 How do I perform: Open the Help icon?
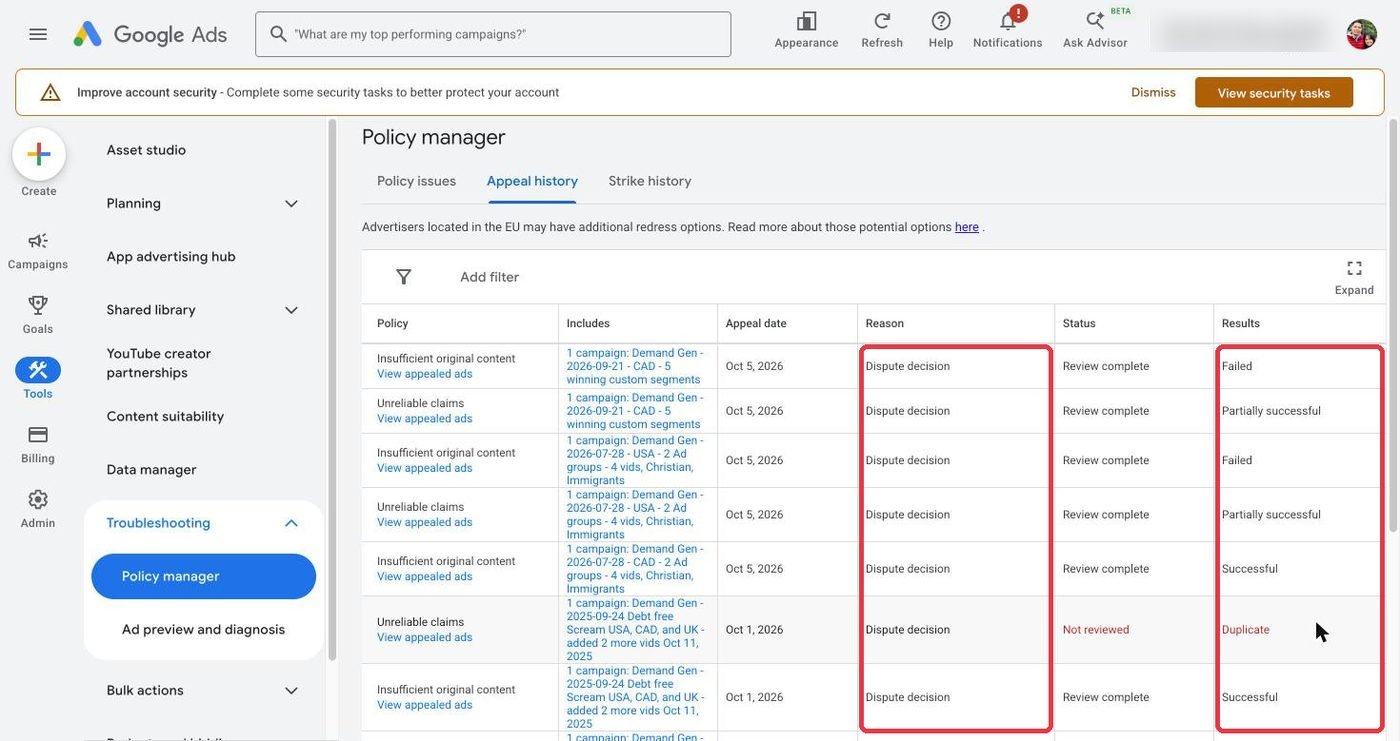click(x=941, y=21)
